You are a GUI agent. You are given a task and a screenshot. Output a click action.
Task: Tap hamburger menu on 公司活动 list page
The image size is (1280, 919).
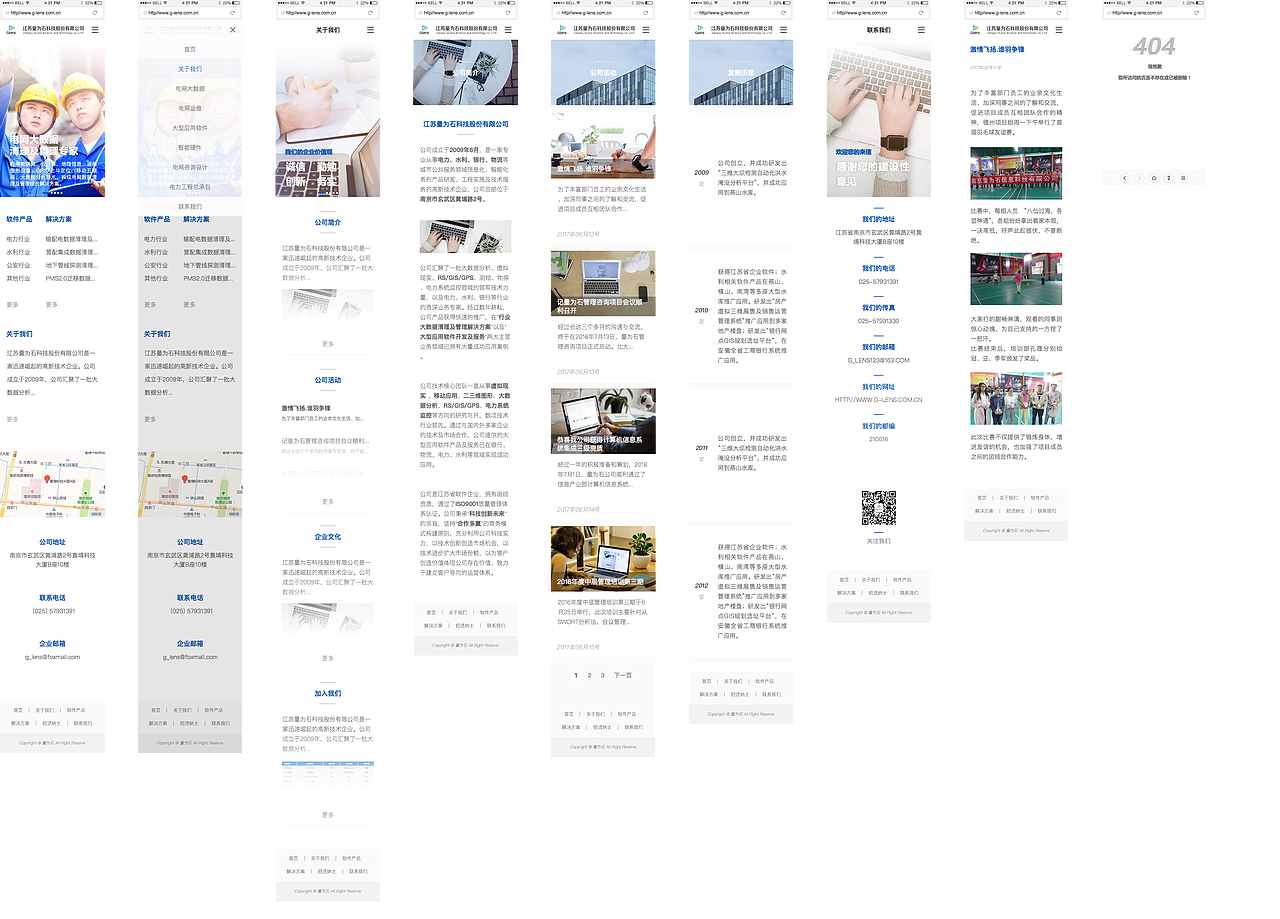(646, 31)
